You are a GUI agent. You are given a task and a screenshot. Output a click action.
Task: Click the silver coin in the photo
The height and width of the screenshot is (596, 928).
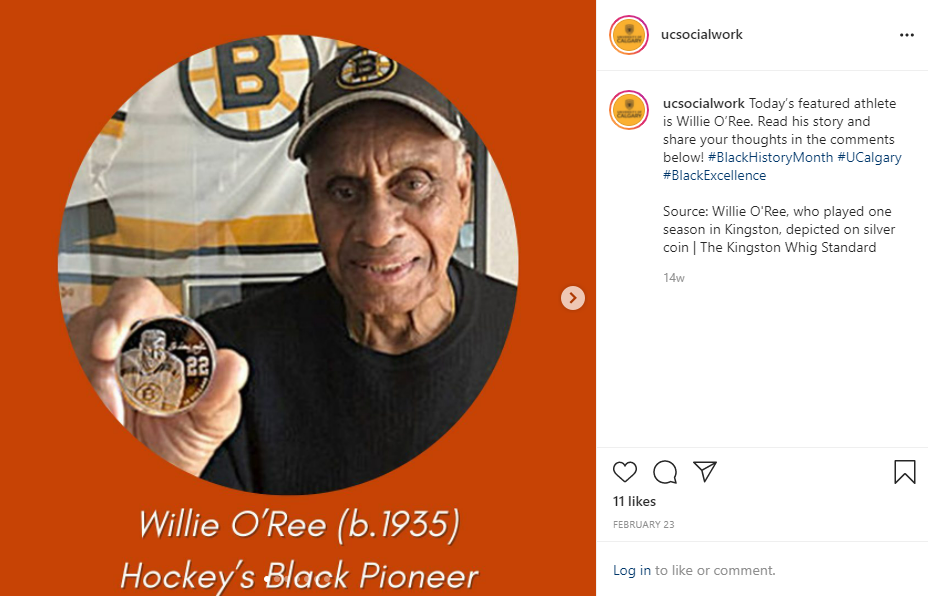coord(166,365)
